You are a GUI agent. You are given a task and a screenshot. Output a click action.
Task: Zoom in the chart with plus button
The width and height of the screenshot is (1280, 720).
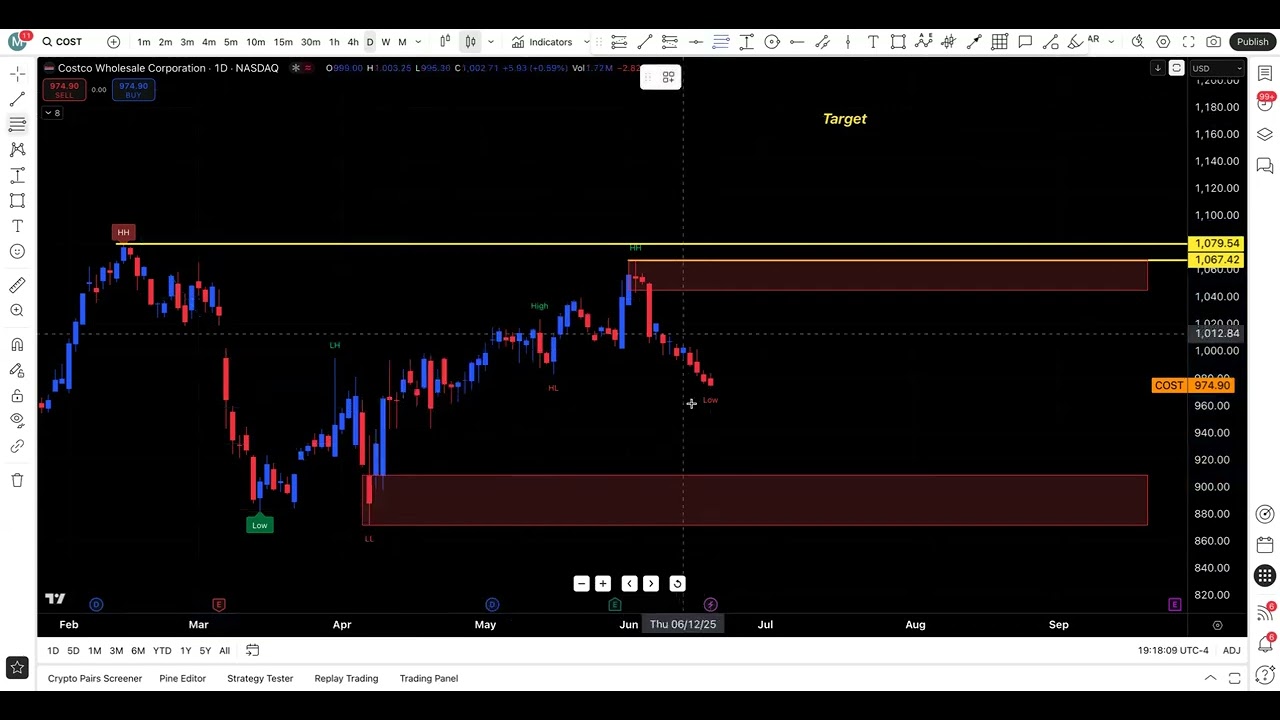tap(603, 584)
